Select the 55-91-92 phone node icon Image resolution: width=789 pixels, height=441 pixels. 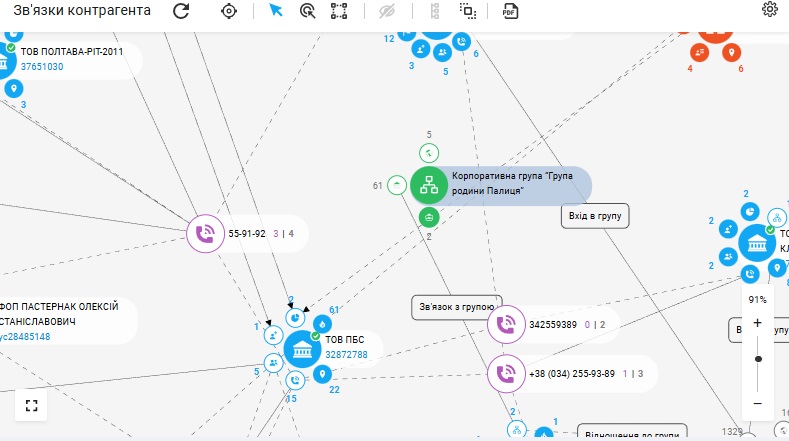[205, 233]
